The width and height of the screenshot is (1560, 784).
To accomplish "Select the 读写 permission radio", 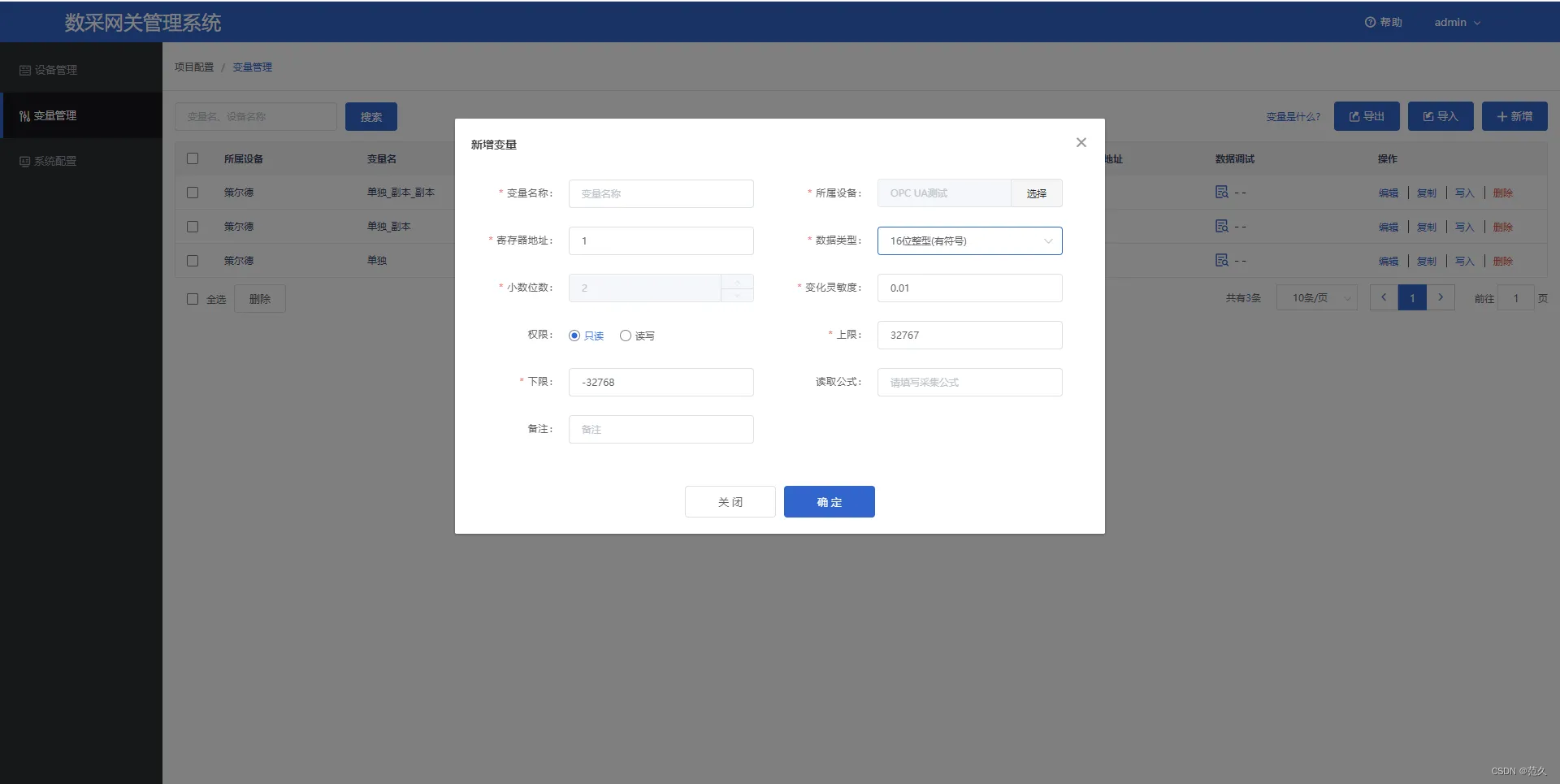I will pyautogui.click(x=637, y=336).
